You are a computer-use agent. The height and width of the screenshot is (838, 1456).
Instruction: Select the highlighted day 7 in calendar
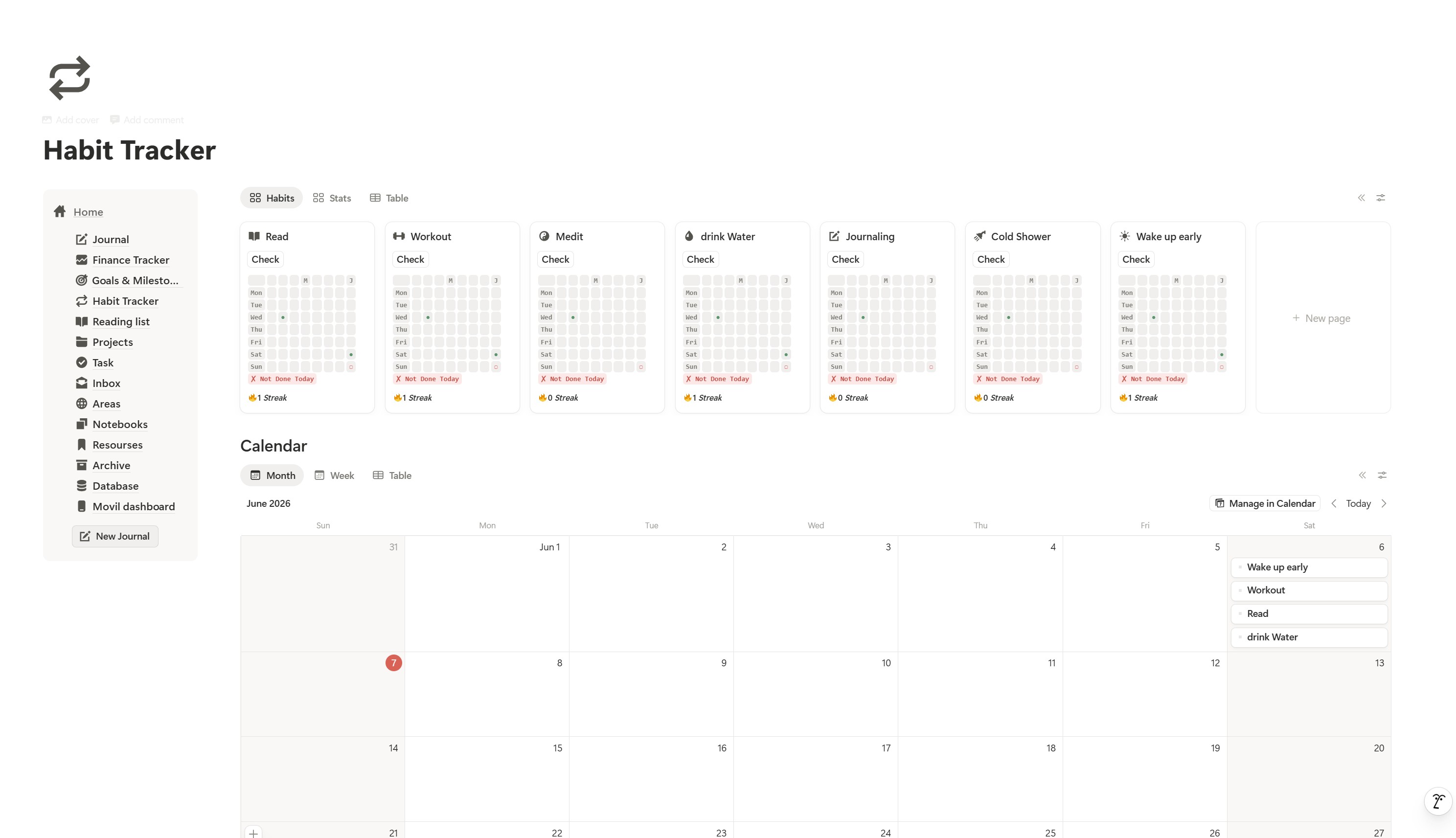(x=394, y=663)
